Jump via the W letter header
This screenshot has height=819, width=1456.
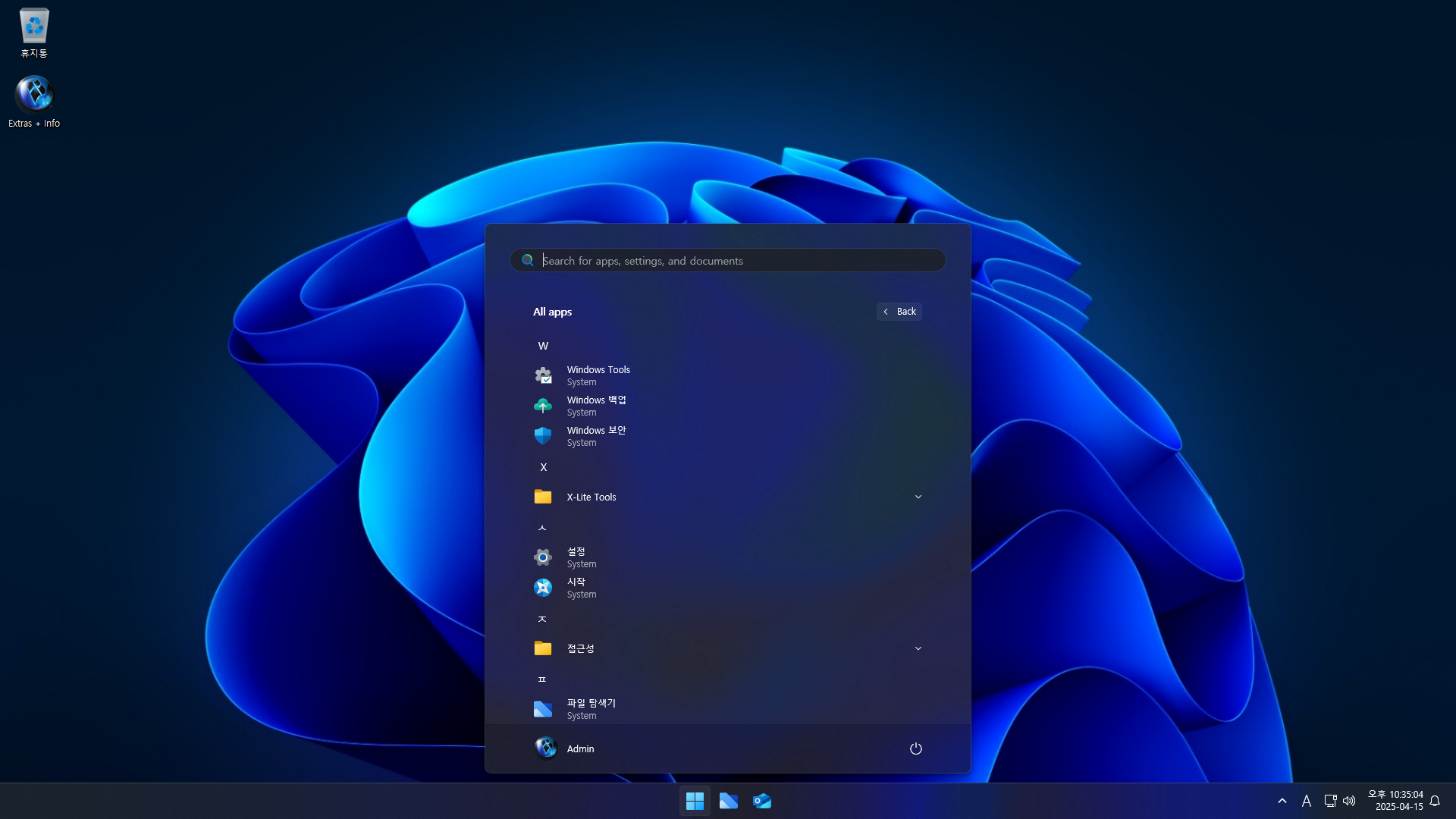click(543, 346)
